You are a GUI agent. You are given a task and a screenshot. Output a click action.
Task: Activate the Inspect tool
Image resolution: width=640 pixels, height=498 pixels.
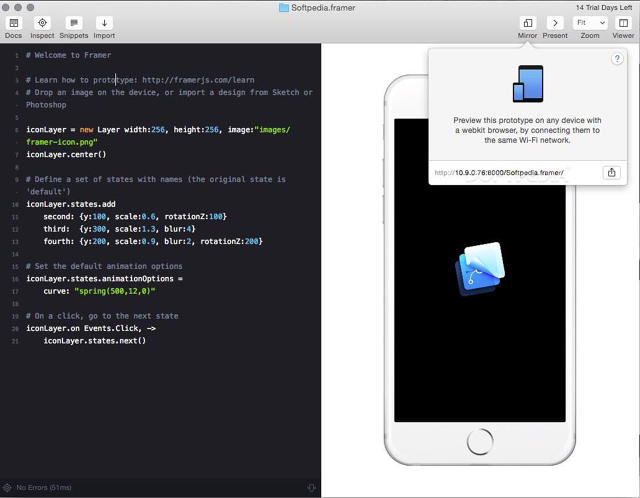click(x=42, y=23)
